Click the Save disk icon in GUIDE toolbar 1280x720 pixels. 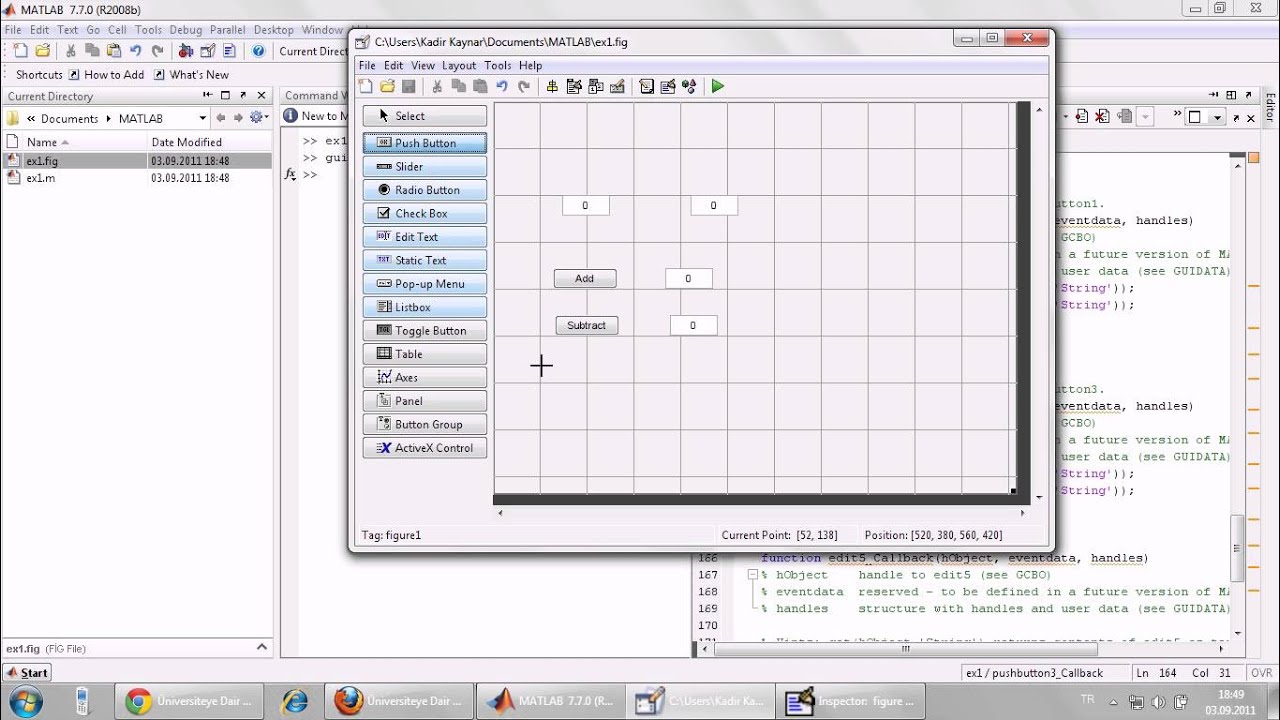(x=408, y=87)
